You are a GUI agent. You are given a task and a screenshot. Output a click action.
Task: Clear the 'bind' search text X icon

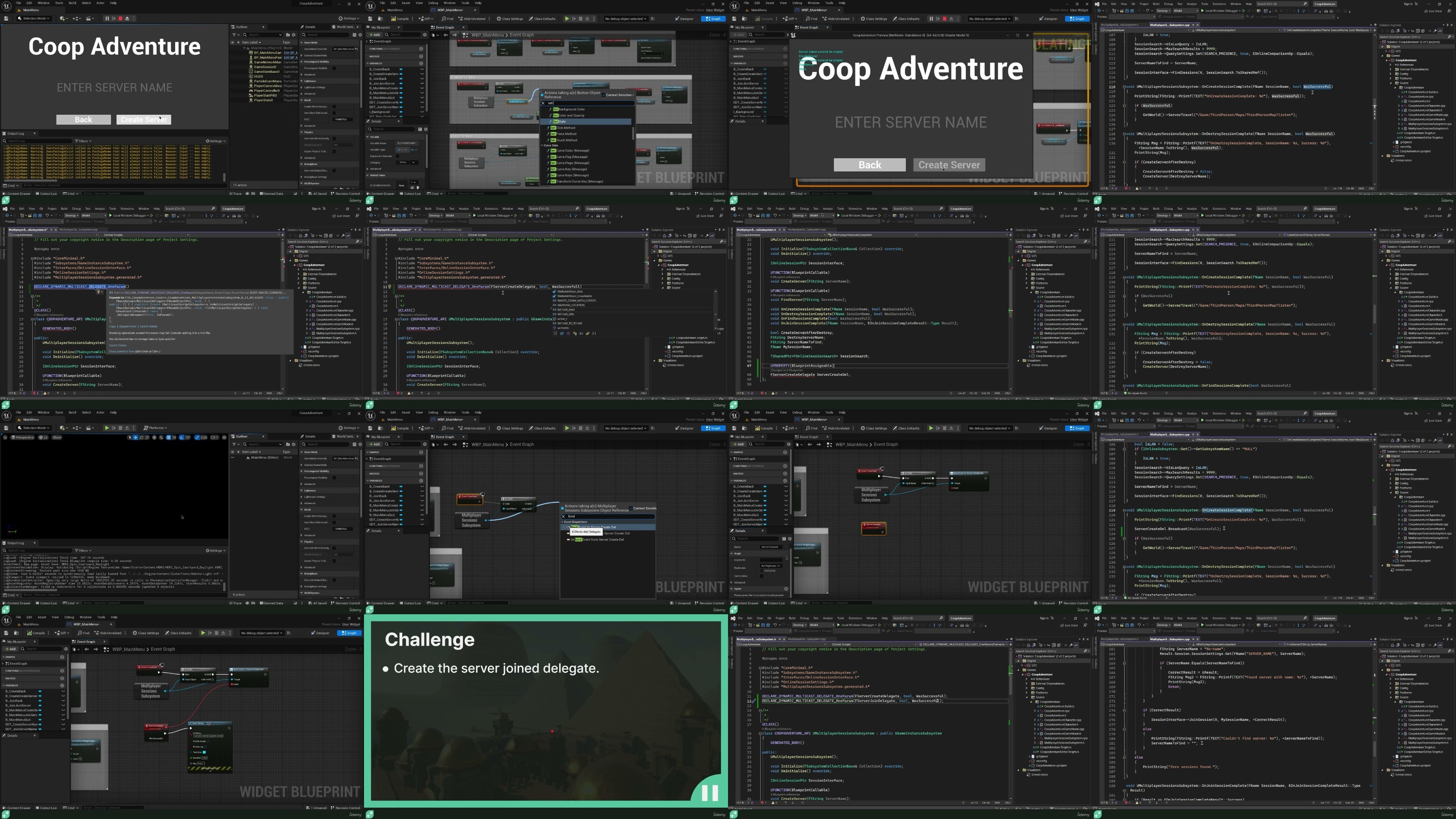coord(563,516)
